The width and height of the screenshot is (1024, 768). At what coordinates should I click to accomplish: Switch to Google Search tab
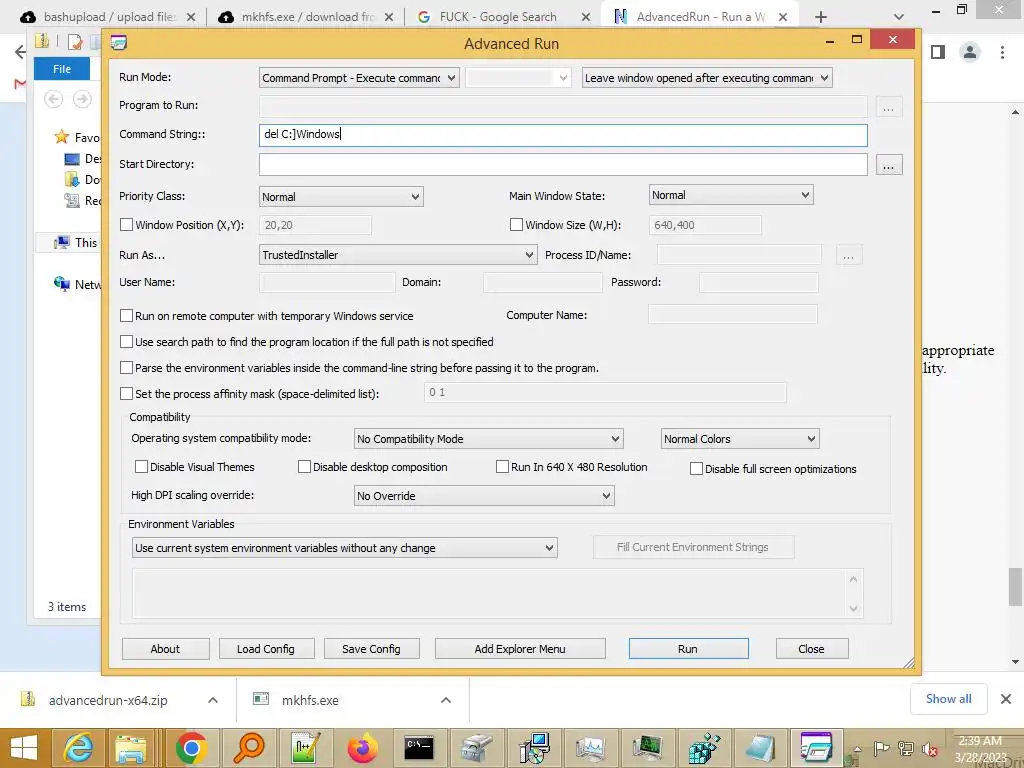coord(498,17)
